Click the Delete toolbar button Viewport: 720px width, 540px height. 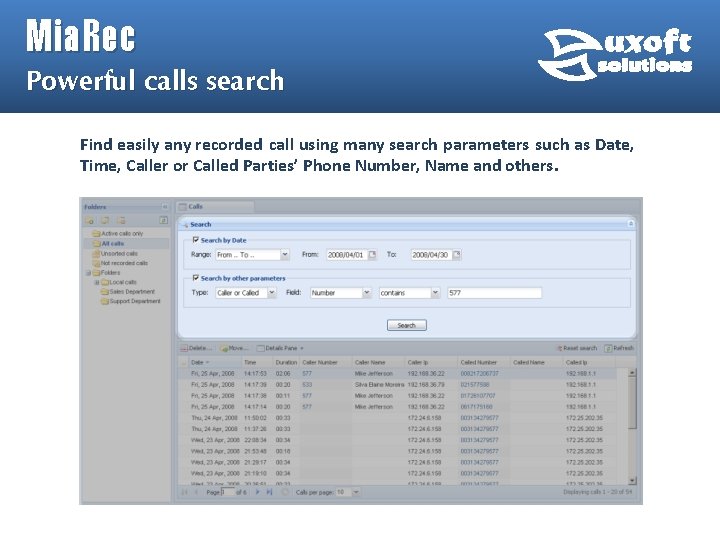tap(197, 348)
